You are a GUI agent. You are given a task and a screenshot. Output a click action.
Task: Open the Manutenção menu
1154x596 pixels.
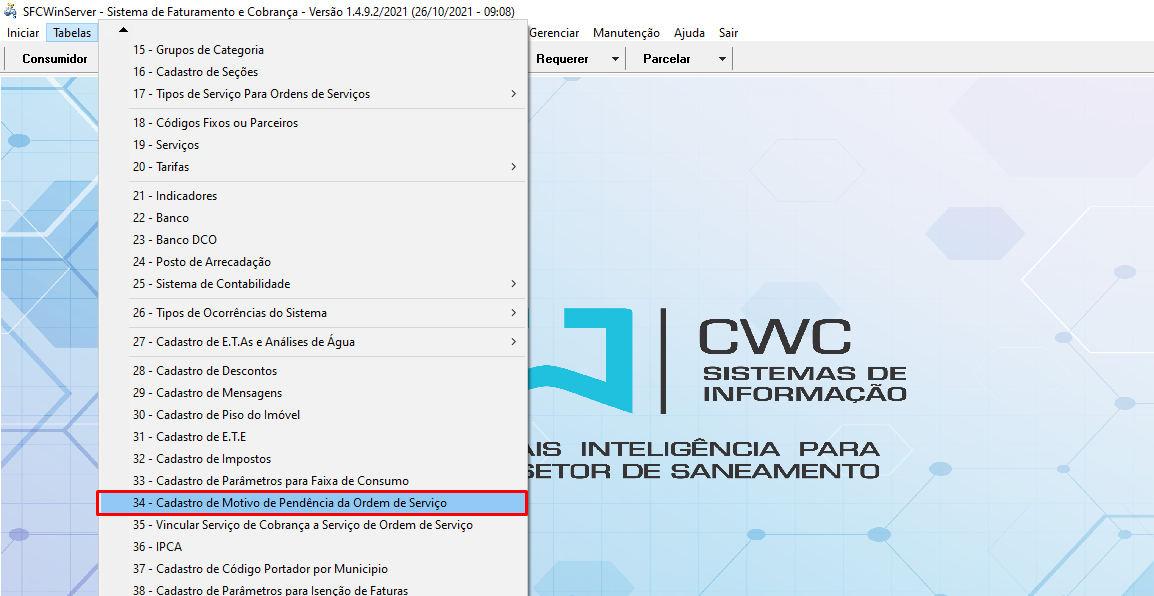click(626, 33)
